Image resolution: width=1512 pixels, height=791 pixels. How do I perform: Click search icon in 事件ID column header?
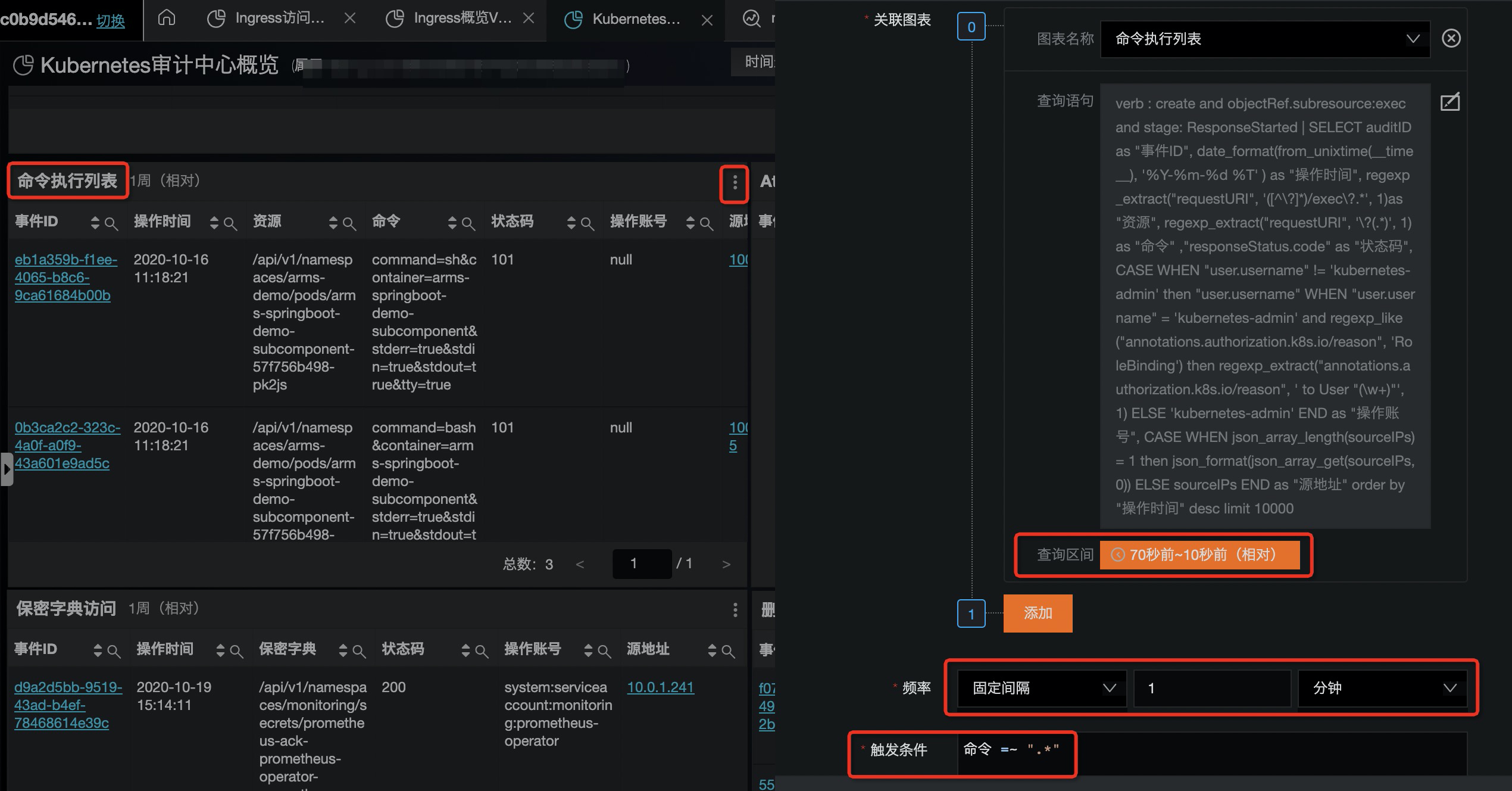click(111, 223)
